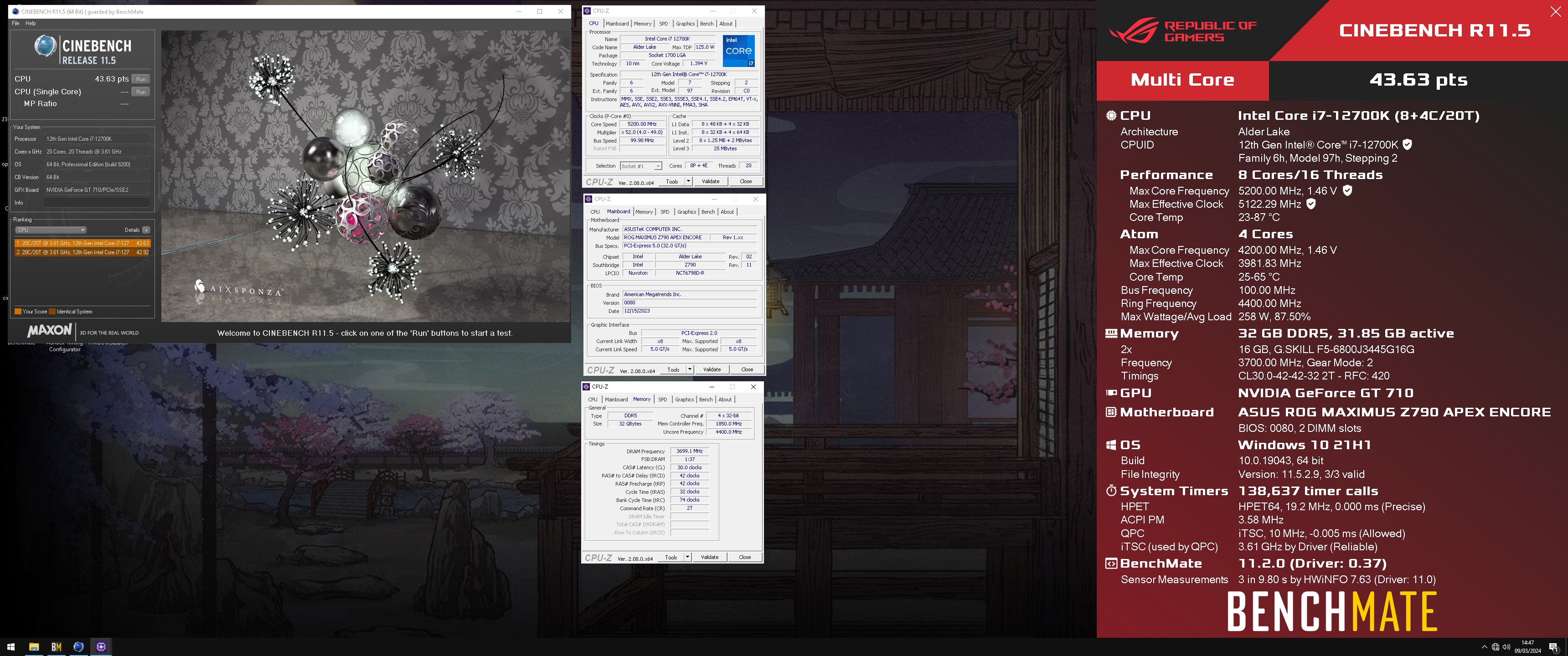Viewport: 1568px width, 656px height.
Task: Click the Cinebench rendered scene image
Action: click(365, 176)
